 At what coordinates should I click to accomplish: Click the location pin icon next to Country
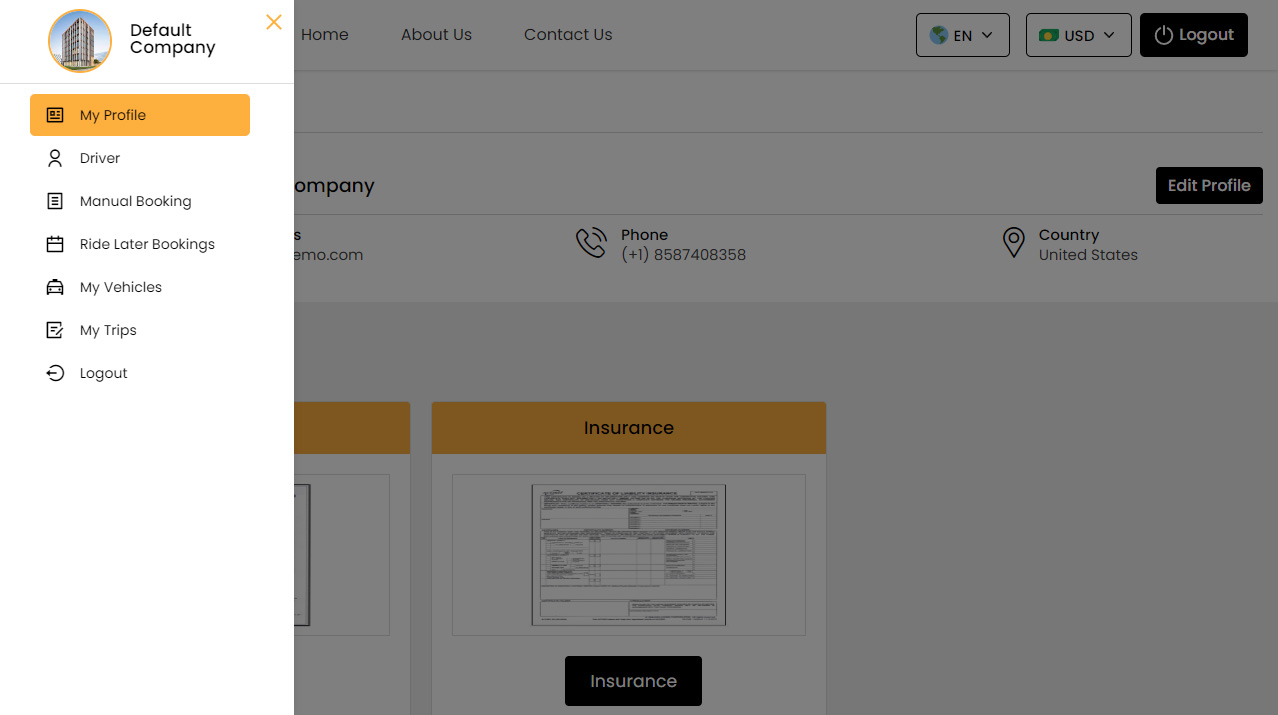coord(1013,242)
